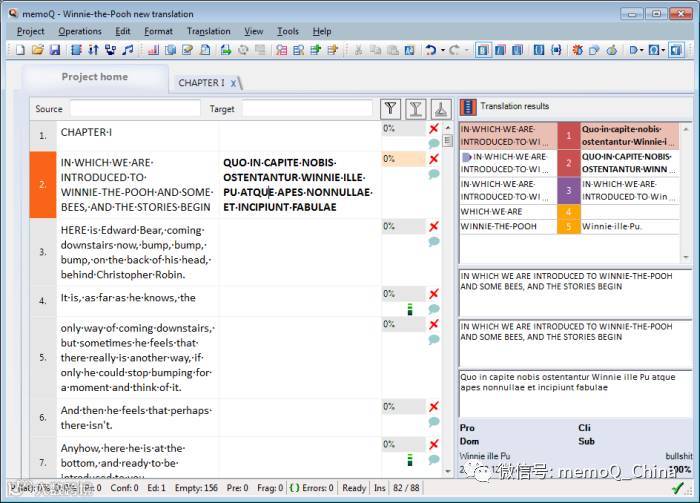The image size is (700, 503).
Task: Click red X status of segment 7
Action: [433, 444]
